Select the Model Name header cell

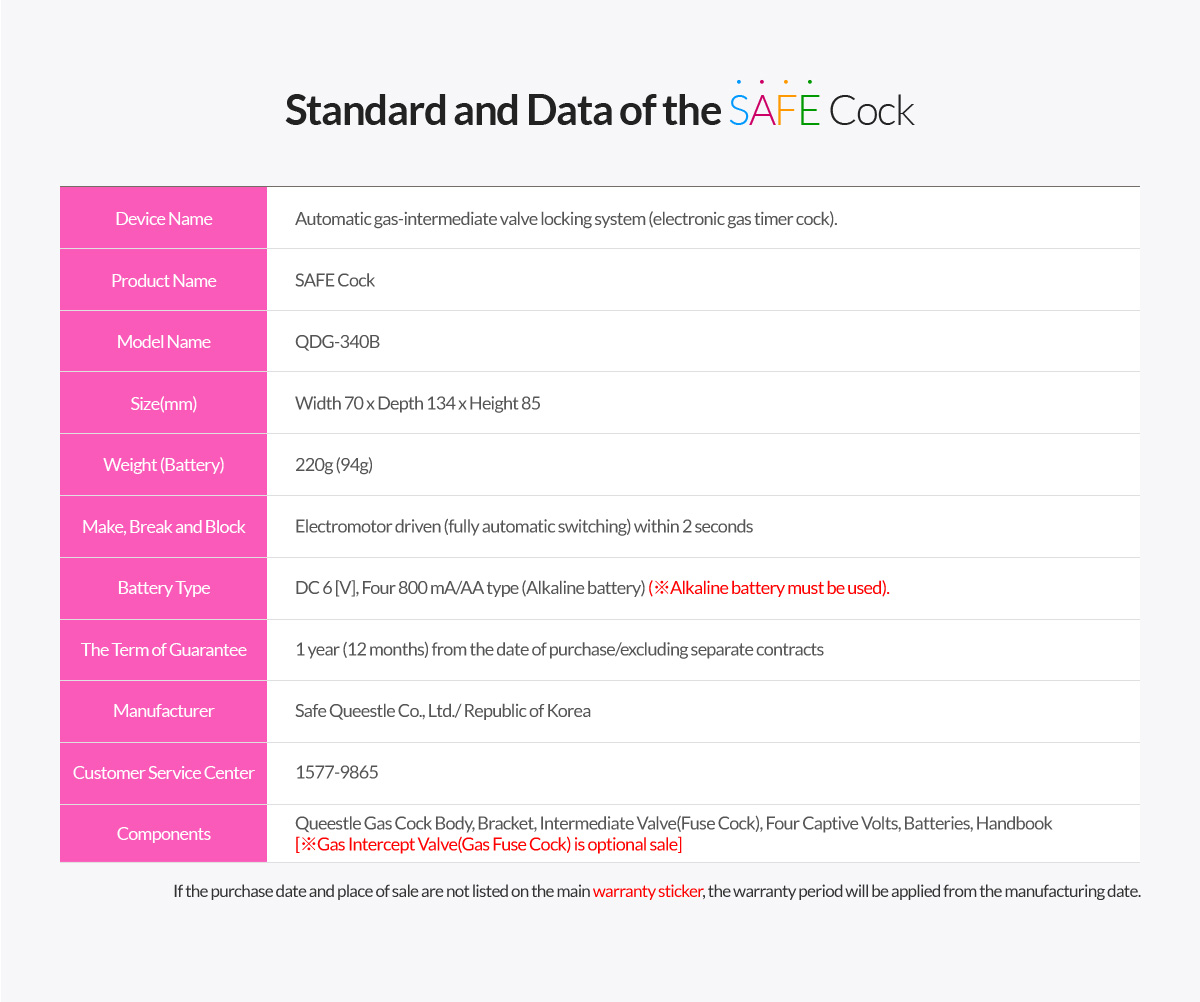[164, 341]
